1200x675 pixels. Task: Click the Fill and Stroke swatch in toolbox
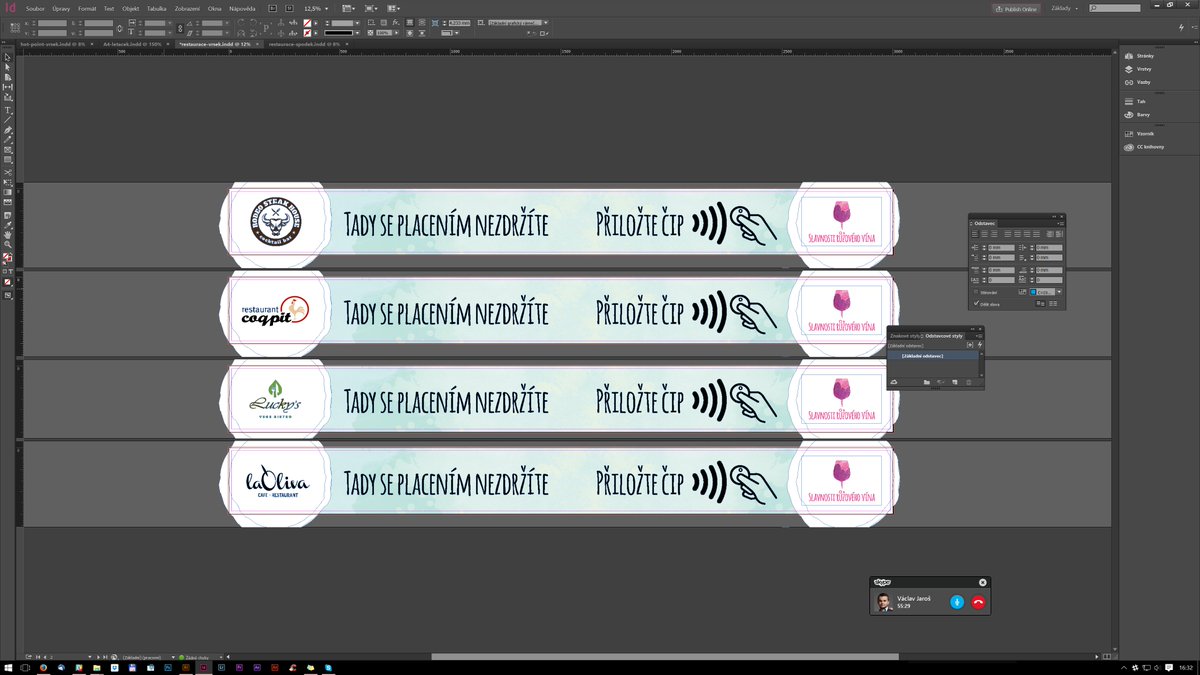click(8, 258)
